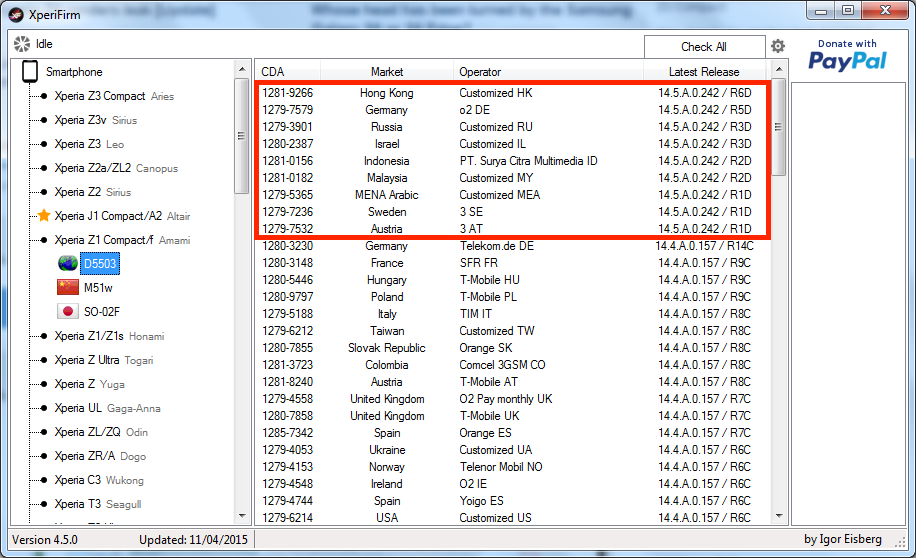Select the Orange SK Slovak Republic row
This screenshot has width=916, height=558.
pos(513,348)
